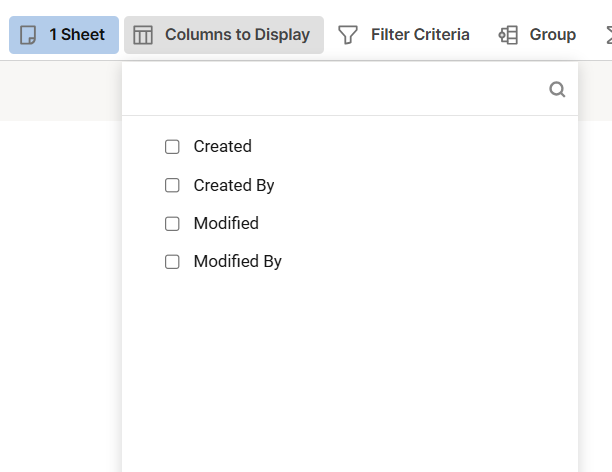Click the Group rows icon

point(508,35)
